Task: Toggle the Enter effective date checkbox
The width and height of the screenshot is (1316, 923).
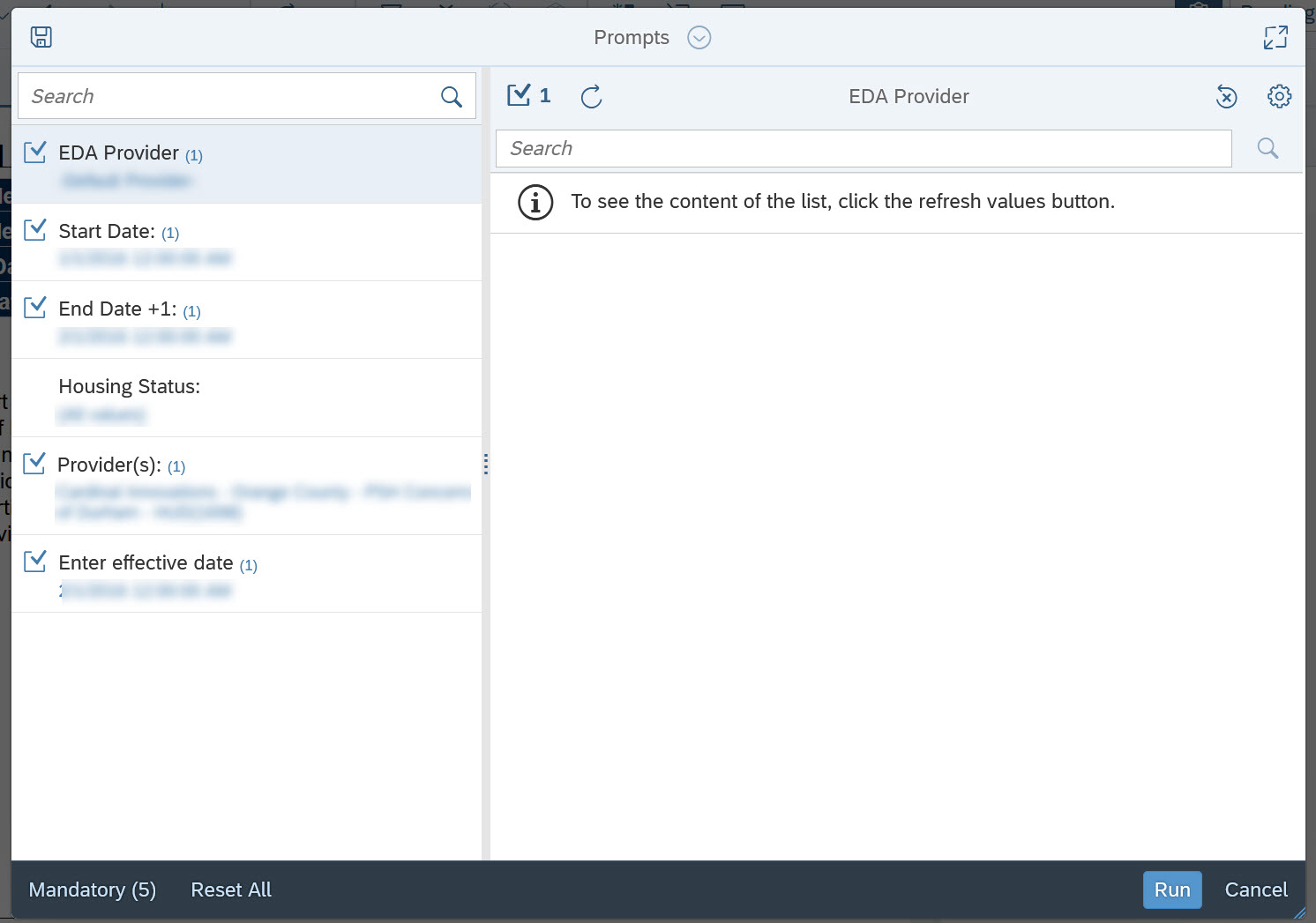Action: [x=35, y=562]
